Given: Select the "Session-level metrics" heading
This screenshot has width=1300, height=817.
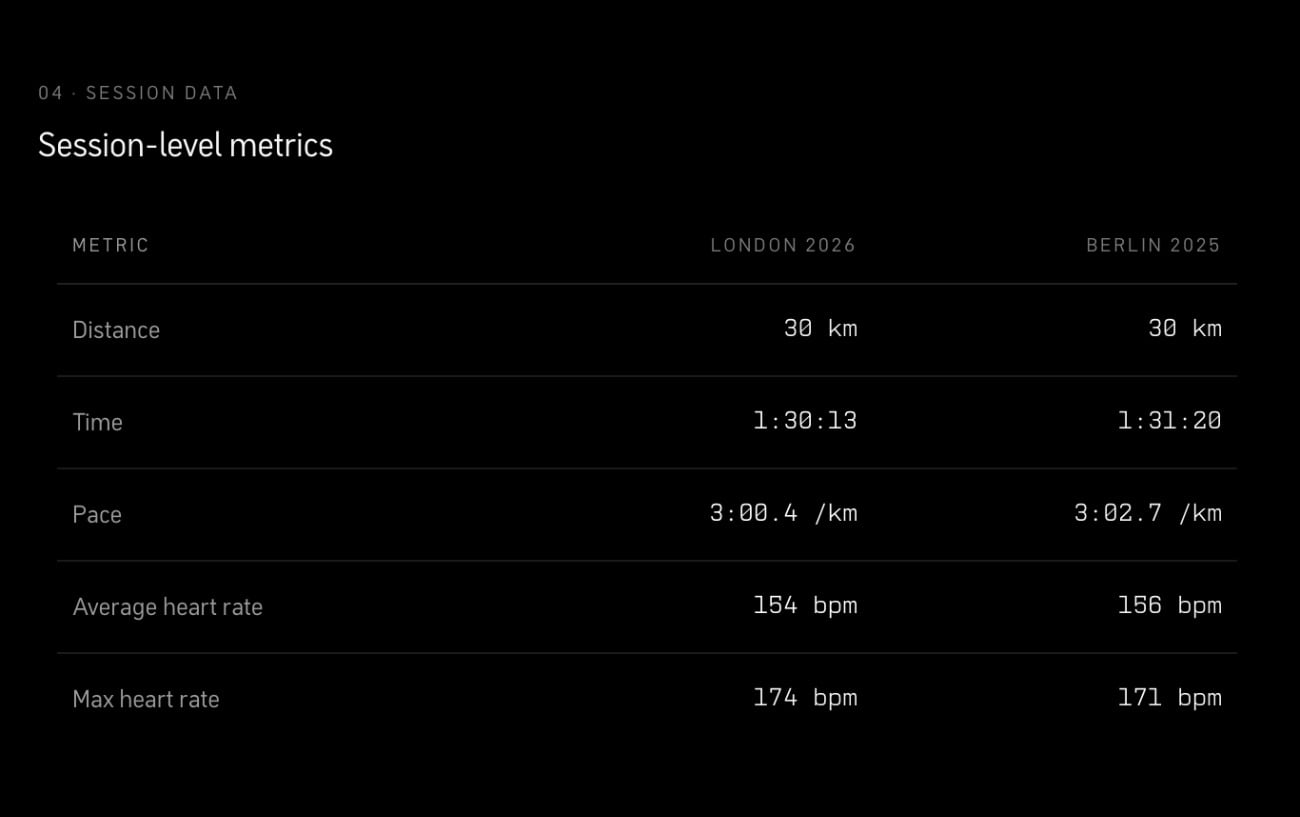Looking at the screenshot, I should point(185,145).
